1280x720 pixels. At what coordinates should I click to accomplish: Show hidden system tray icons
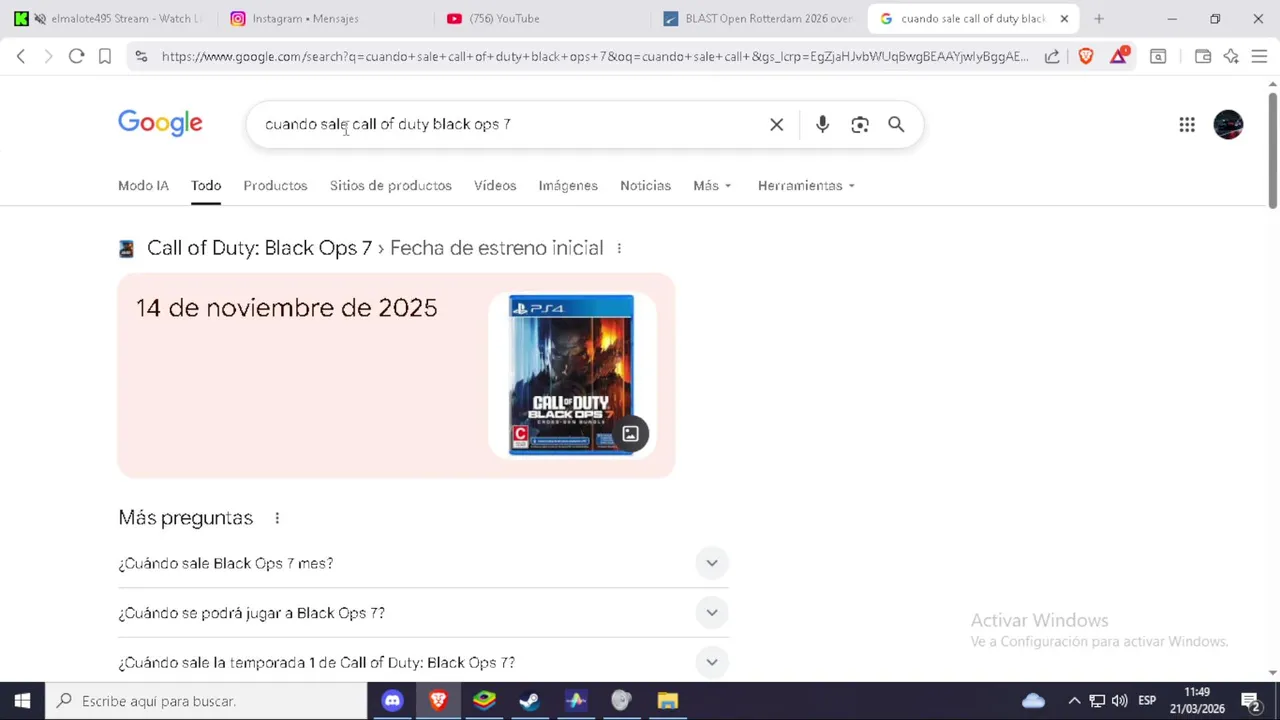[x=1074, y=701]
